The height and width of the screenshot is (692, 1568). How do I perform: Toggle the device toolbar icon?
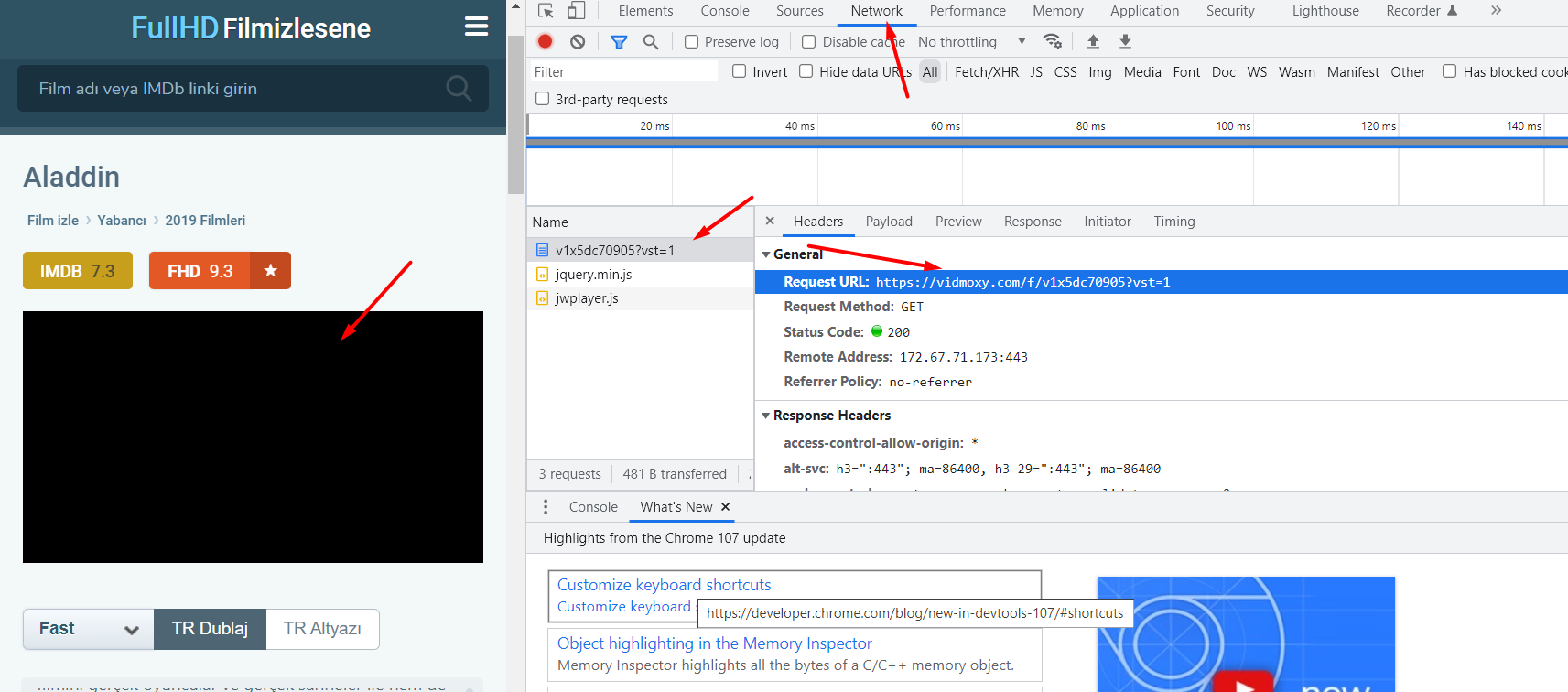[576, 11]
